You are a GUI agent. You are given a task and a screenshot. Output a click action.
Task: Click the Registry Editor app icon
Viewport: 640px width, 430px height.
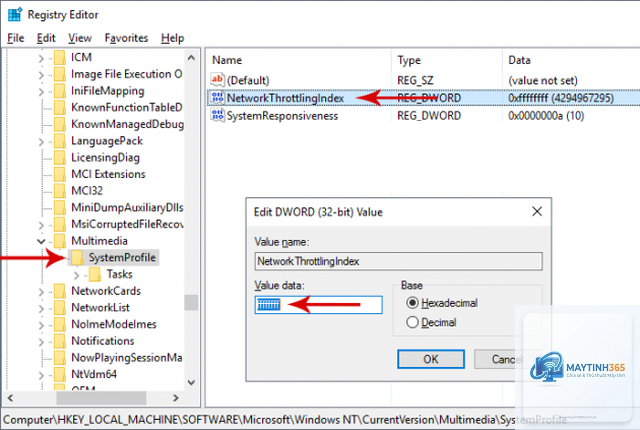15,14
